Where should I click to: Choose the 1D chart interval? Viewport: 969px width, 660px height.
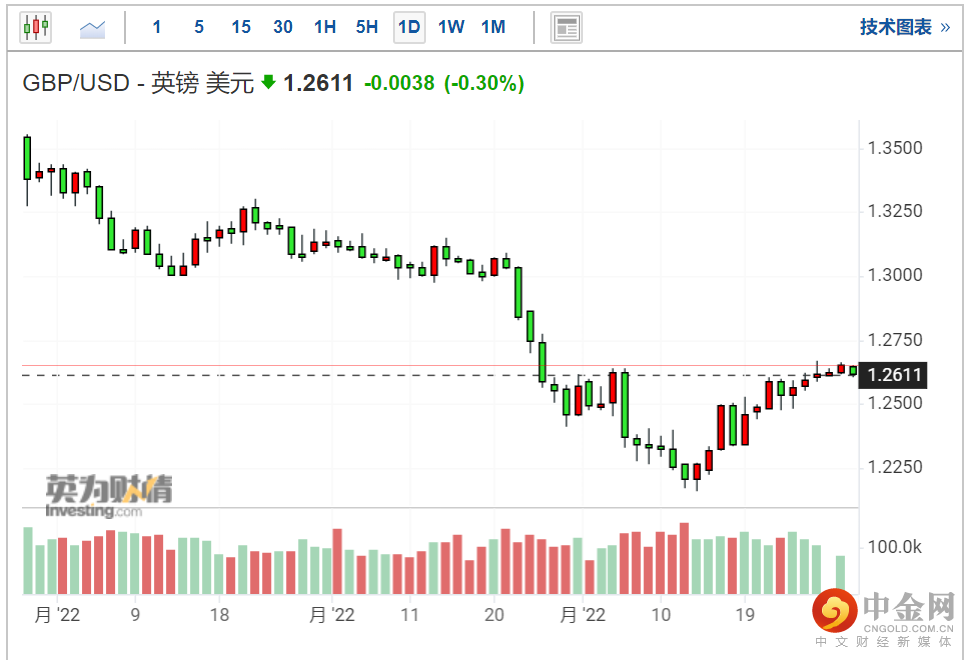(x=409, y=28)
